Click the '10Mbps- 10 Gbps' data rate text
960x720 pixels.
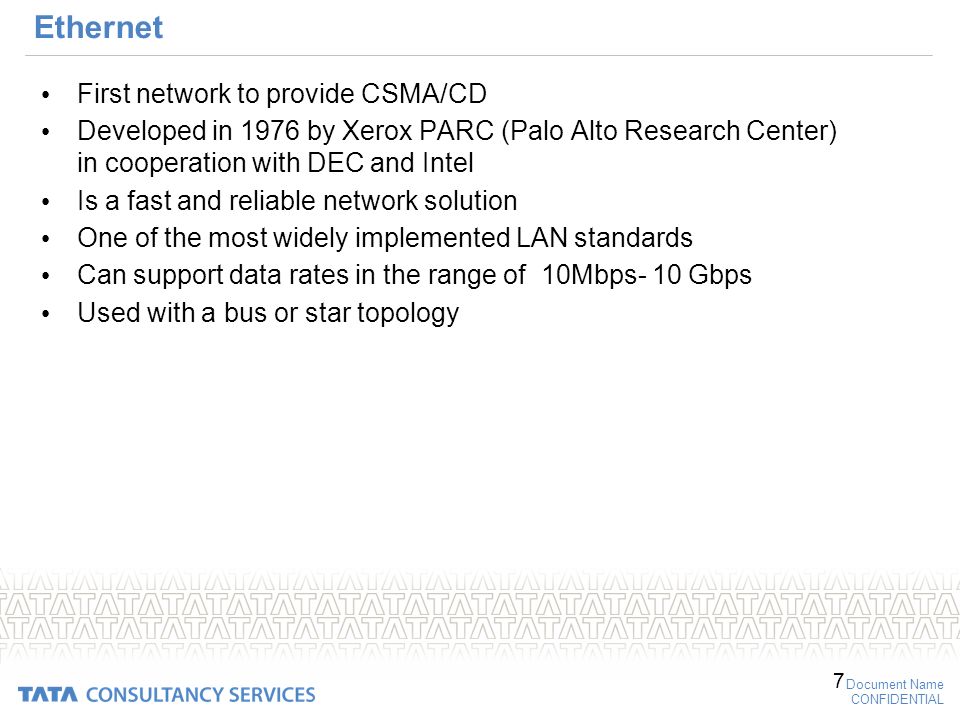647,275
